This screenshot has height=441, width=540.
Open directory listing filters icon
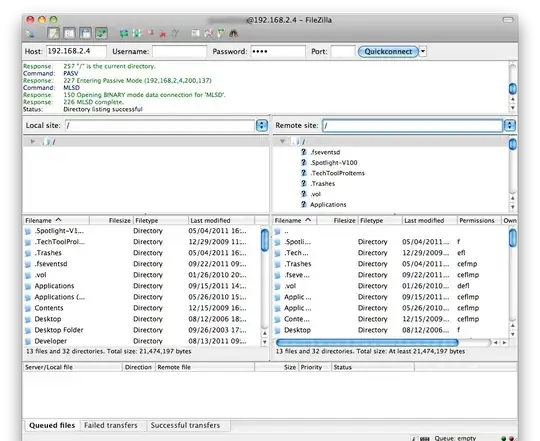pyautogui.click(x=196, y=33)
